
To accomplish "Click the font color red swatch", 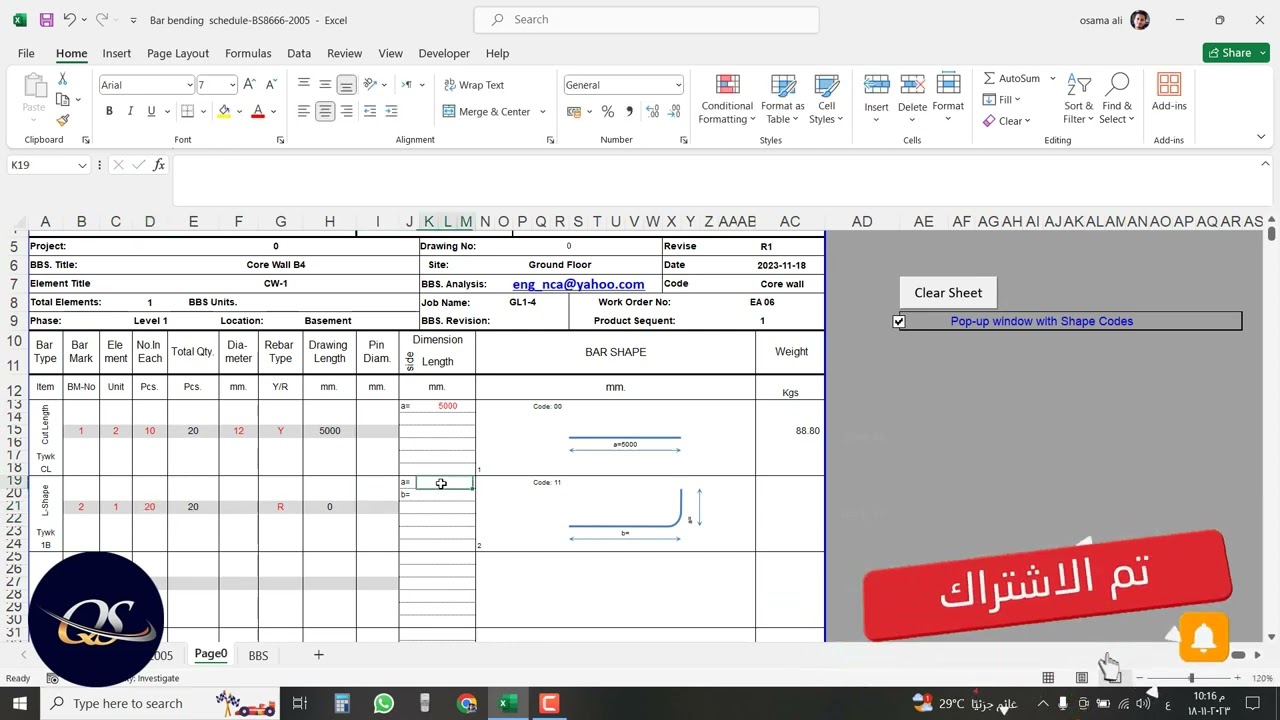I will 257,111.
